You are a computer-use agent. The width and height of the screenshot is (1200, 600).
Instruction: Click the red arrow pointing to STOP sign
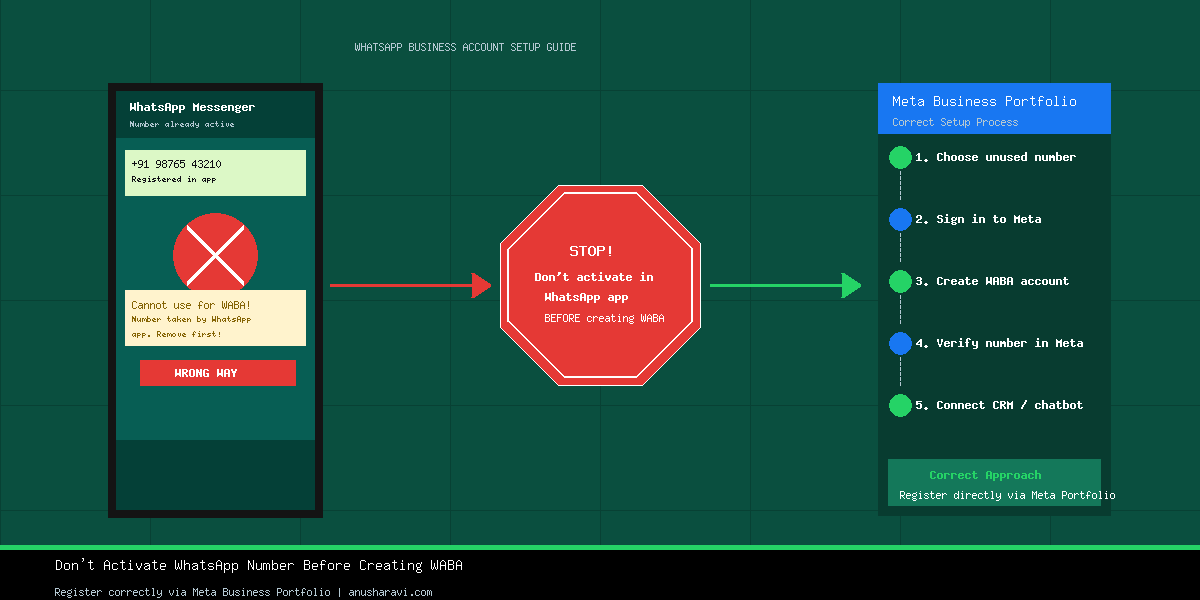click(411, 285)
